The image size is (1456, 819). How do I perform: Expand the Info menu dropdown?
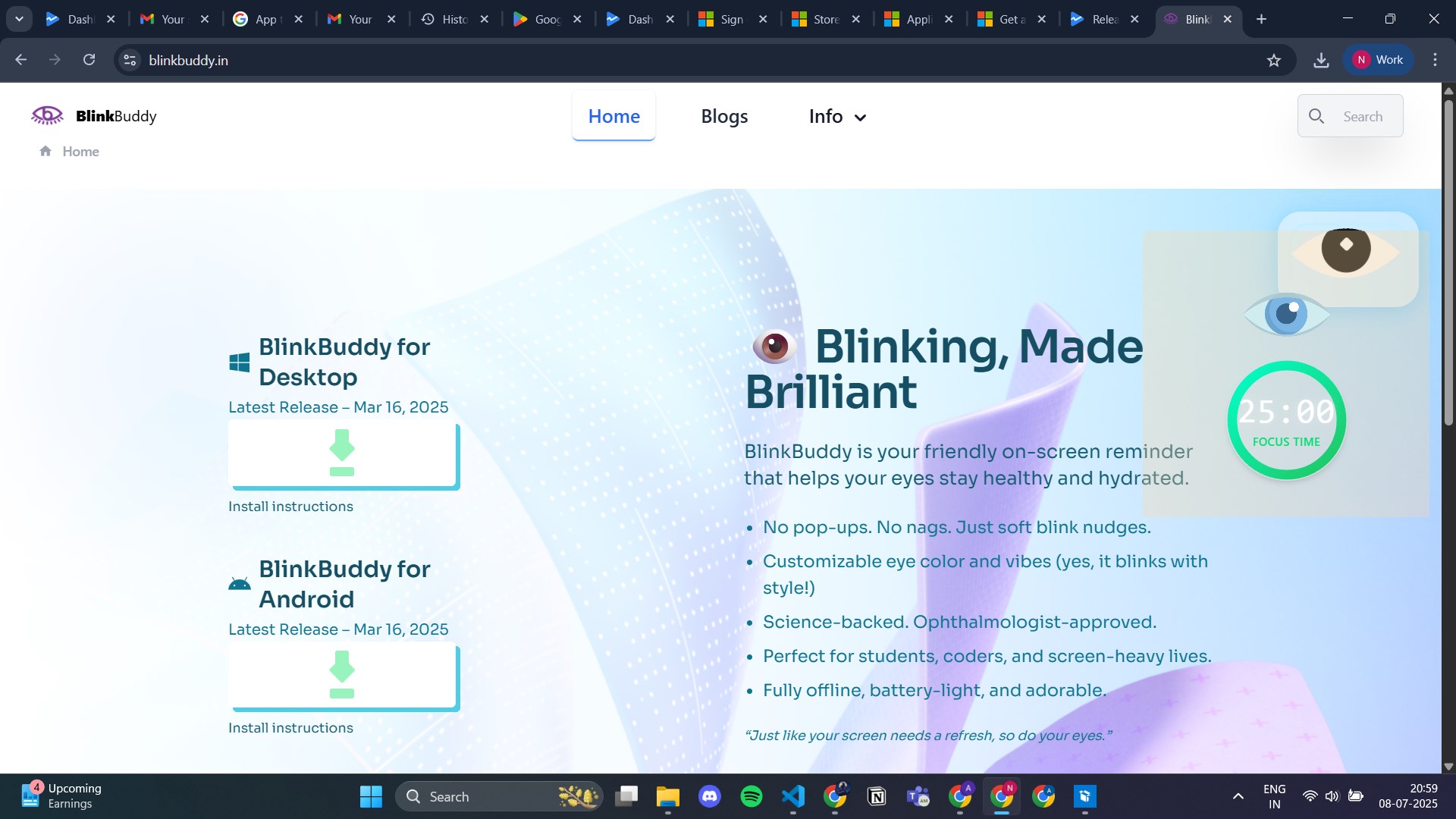click(x=837, y=116)
